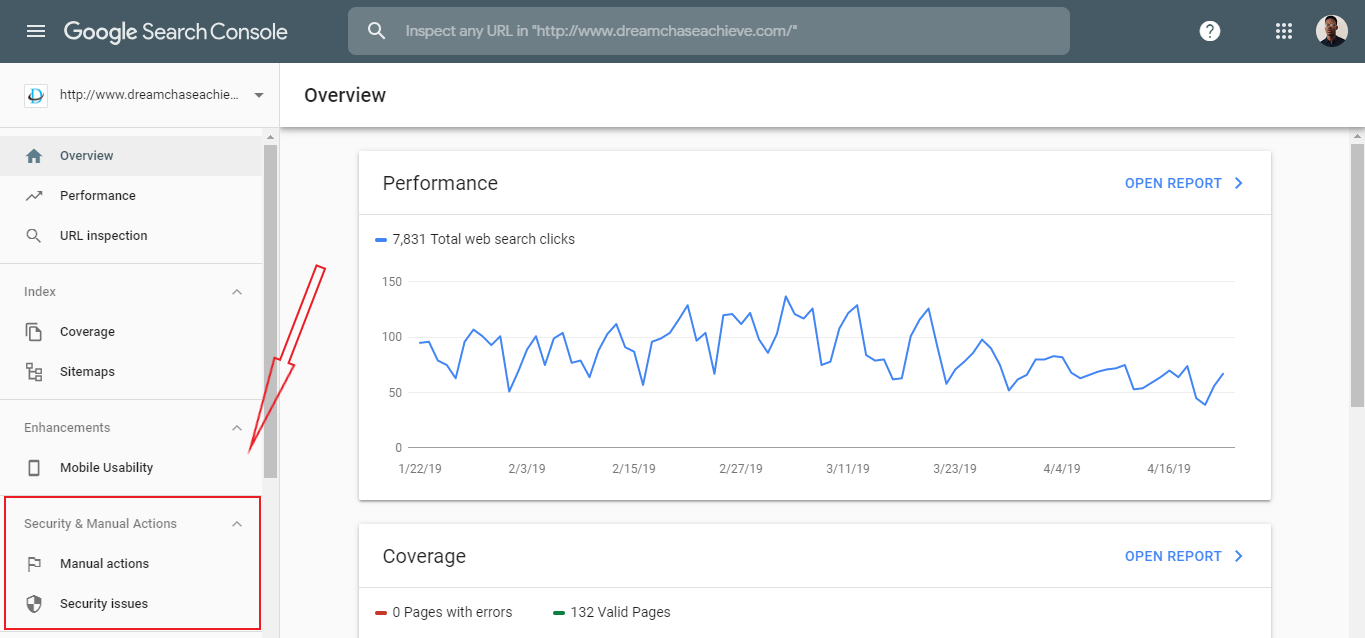The height and width of the screenshot is (638, 1365).
Task: Click the Security issues shield icon
Action: point(34,604)
